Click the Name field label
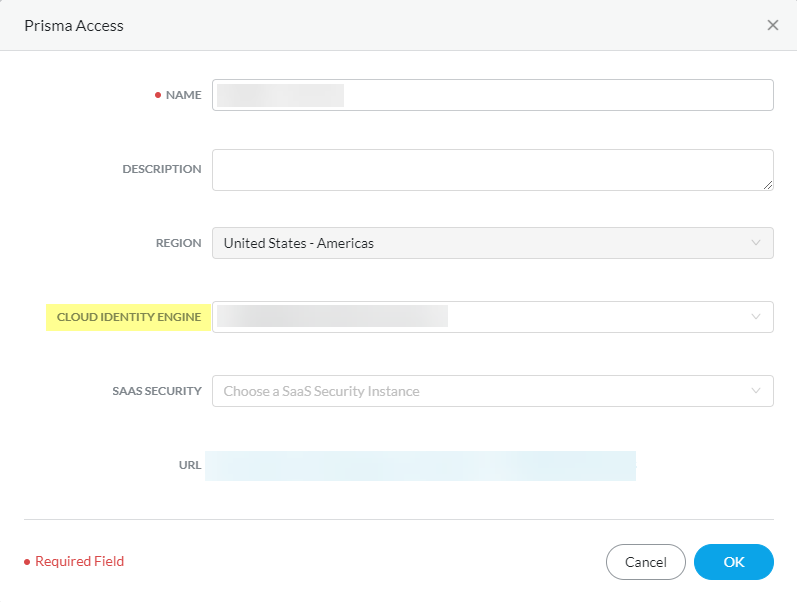This screenshot has width=797, height=602. coord(183,95)
